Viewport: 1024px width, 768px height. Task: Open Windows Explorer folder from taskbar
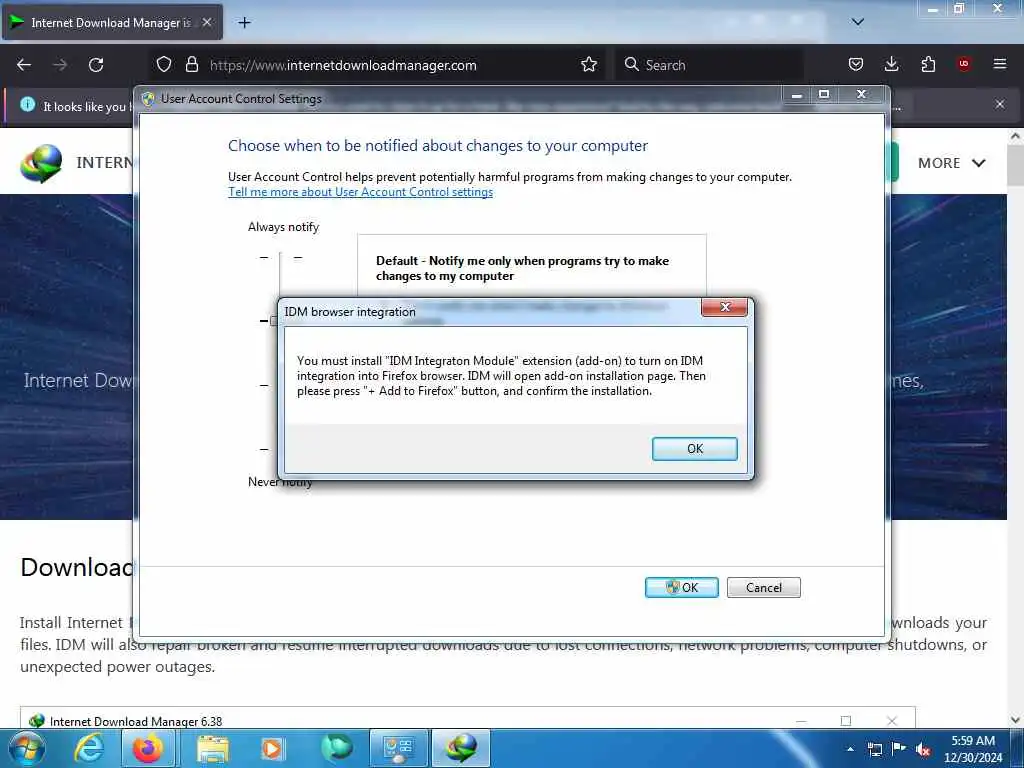(212, 749)
